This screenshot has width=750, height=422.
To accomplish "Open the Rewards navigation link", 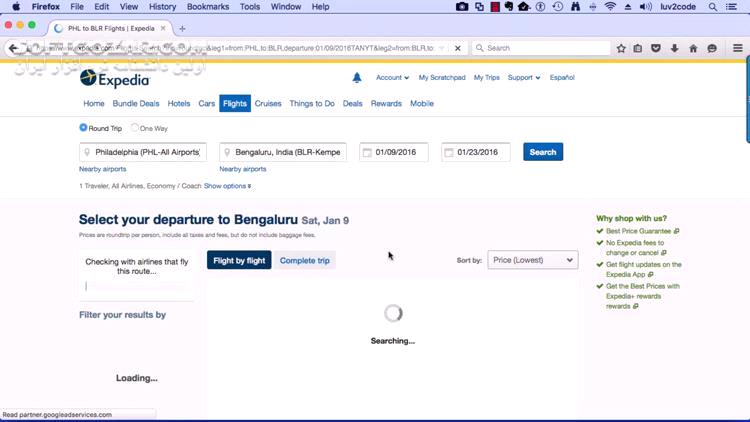I will click(386, 103).
